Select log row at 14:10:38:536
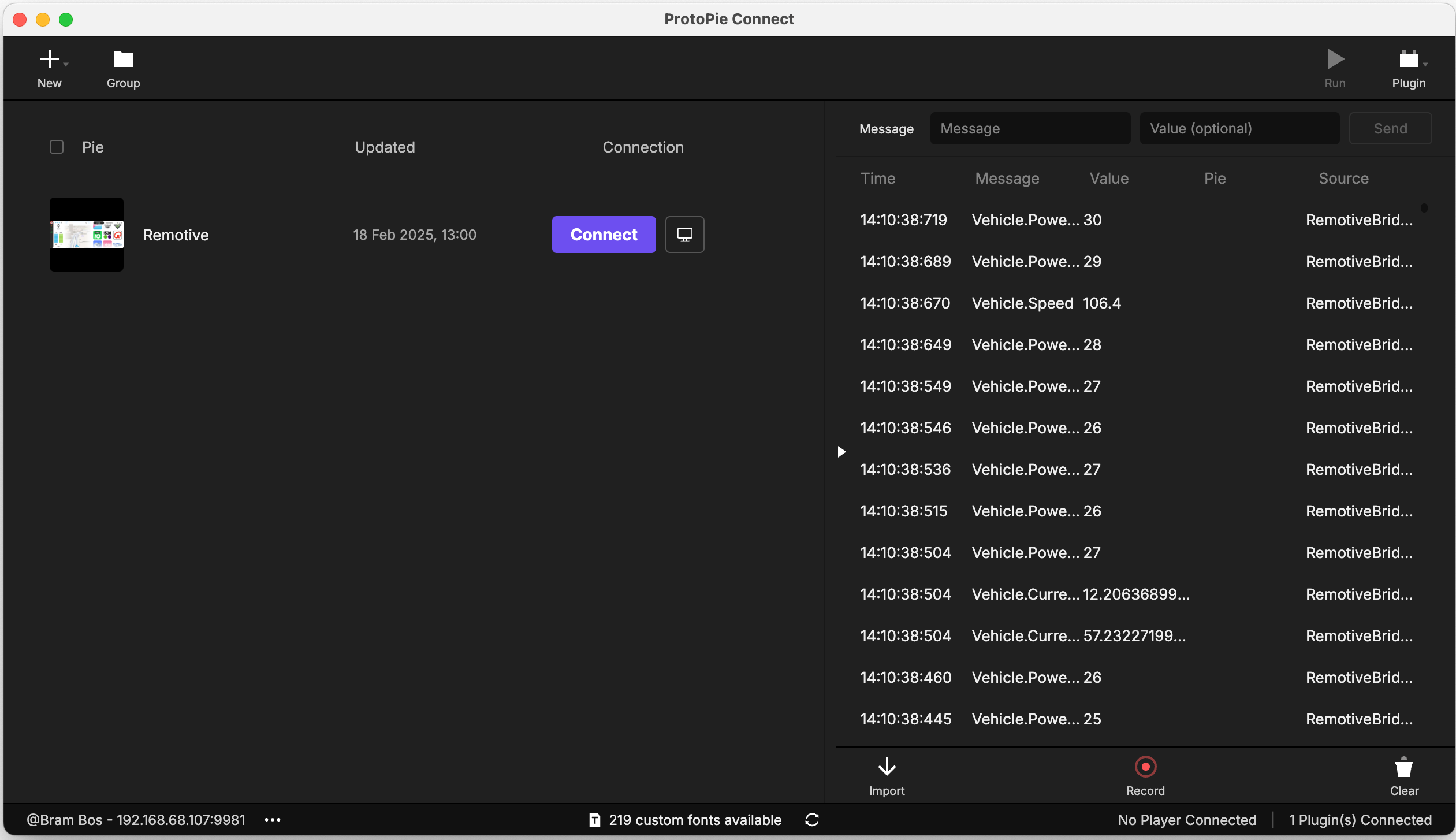This screenshot has width=1456, height=840. point(1137,470)
